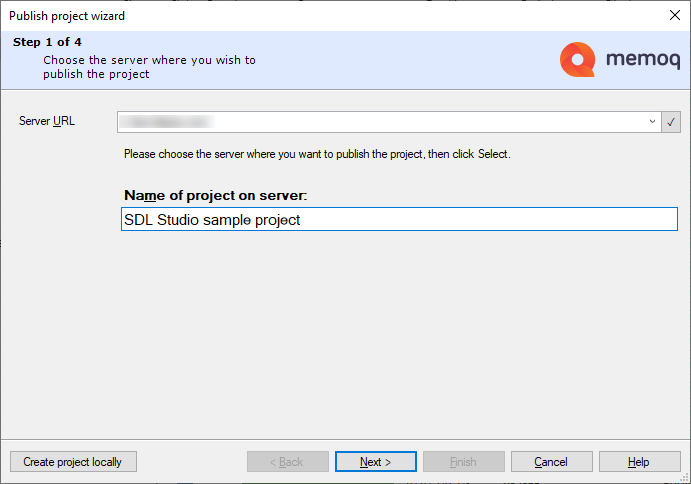This screenshot has height=484, width=691.
Task: Click the 'Please choose the server' instruction text
Action: pos(317,154)
